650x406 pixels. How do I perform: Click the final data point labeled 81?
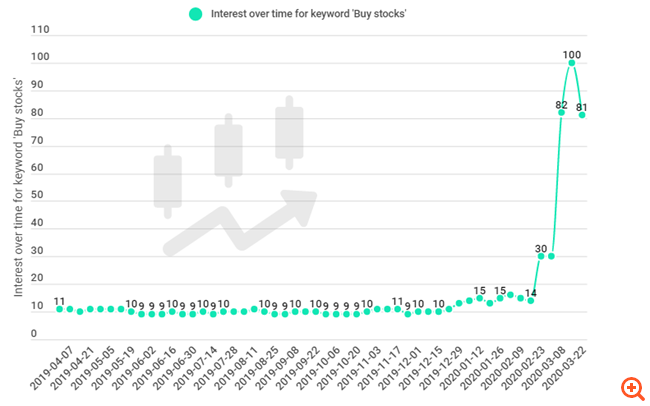click(x=582, y=115)
